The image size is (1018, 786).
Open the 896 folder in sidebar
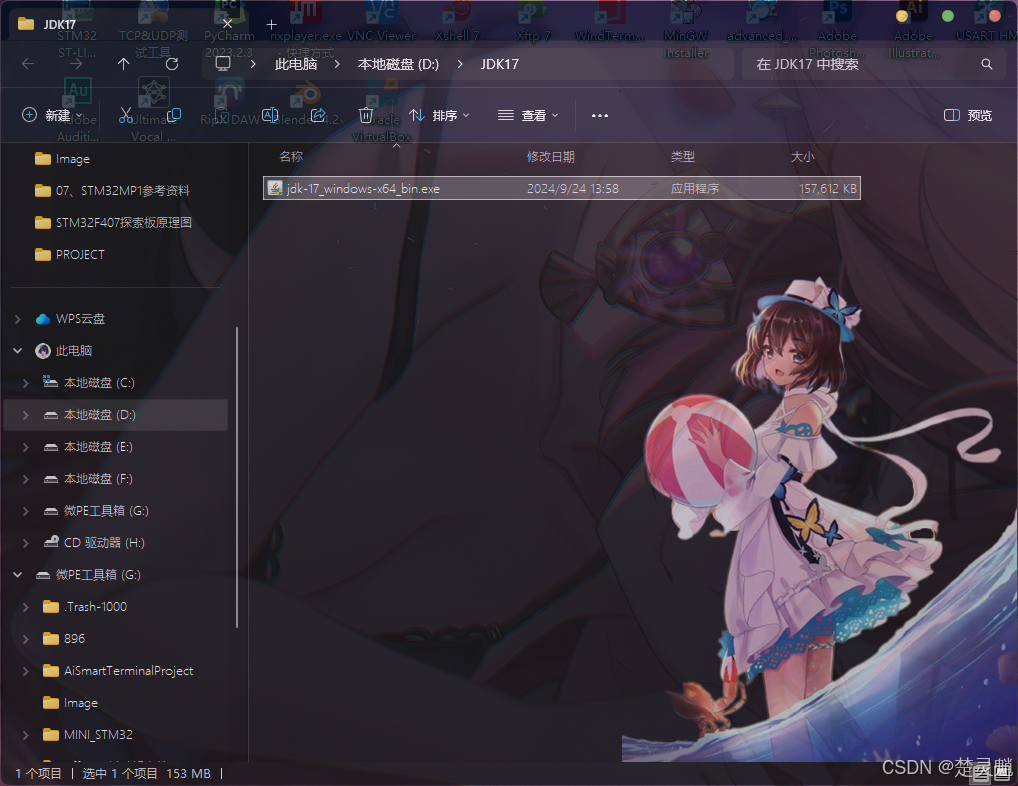pos(64,639)
